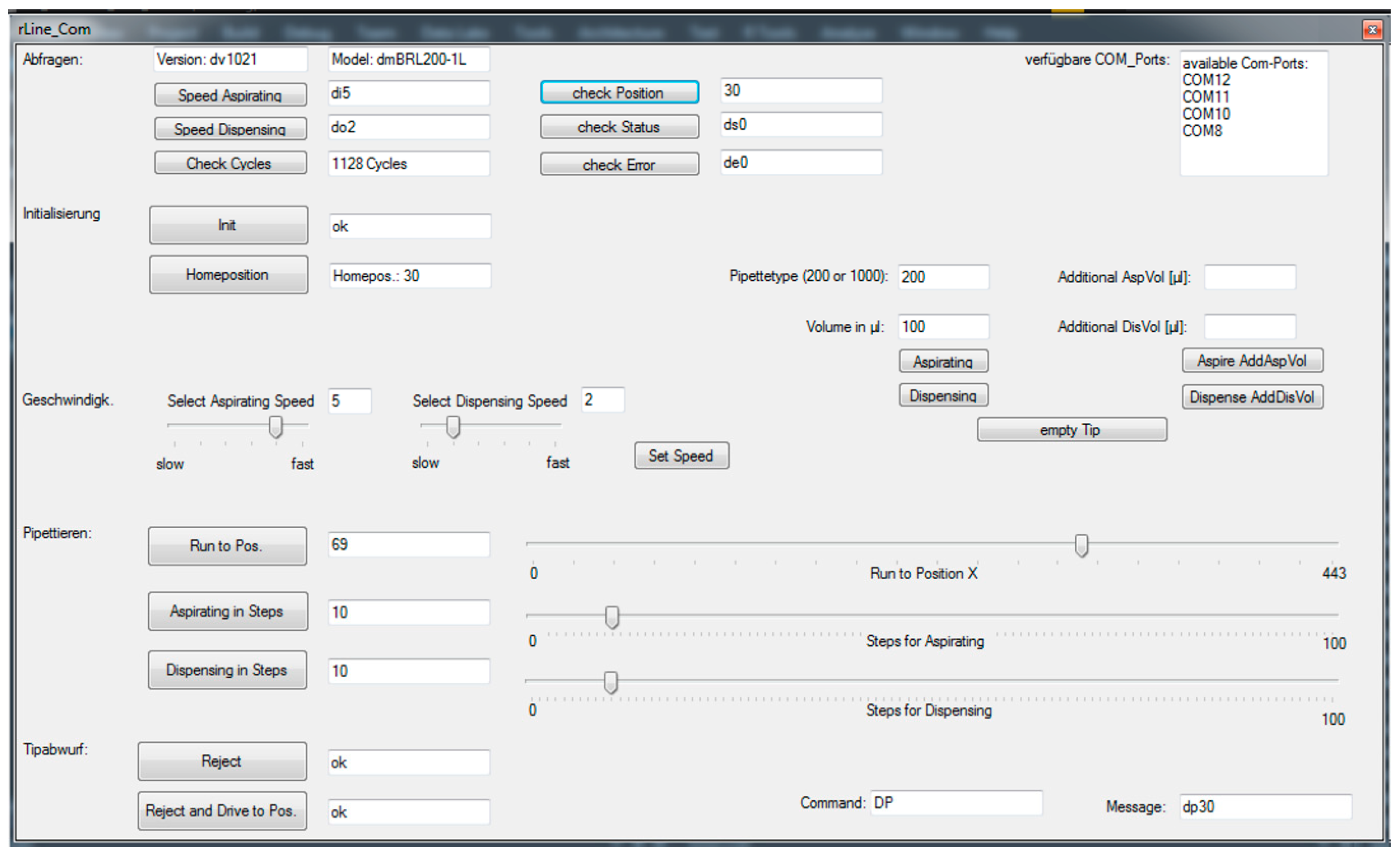The image size is (1400, 855).
Task: Click the Steps for Aspirating slider thumb
Action: [x=612, y=617]
